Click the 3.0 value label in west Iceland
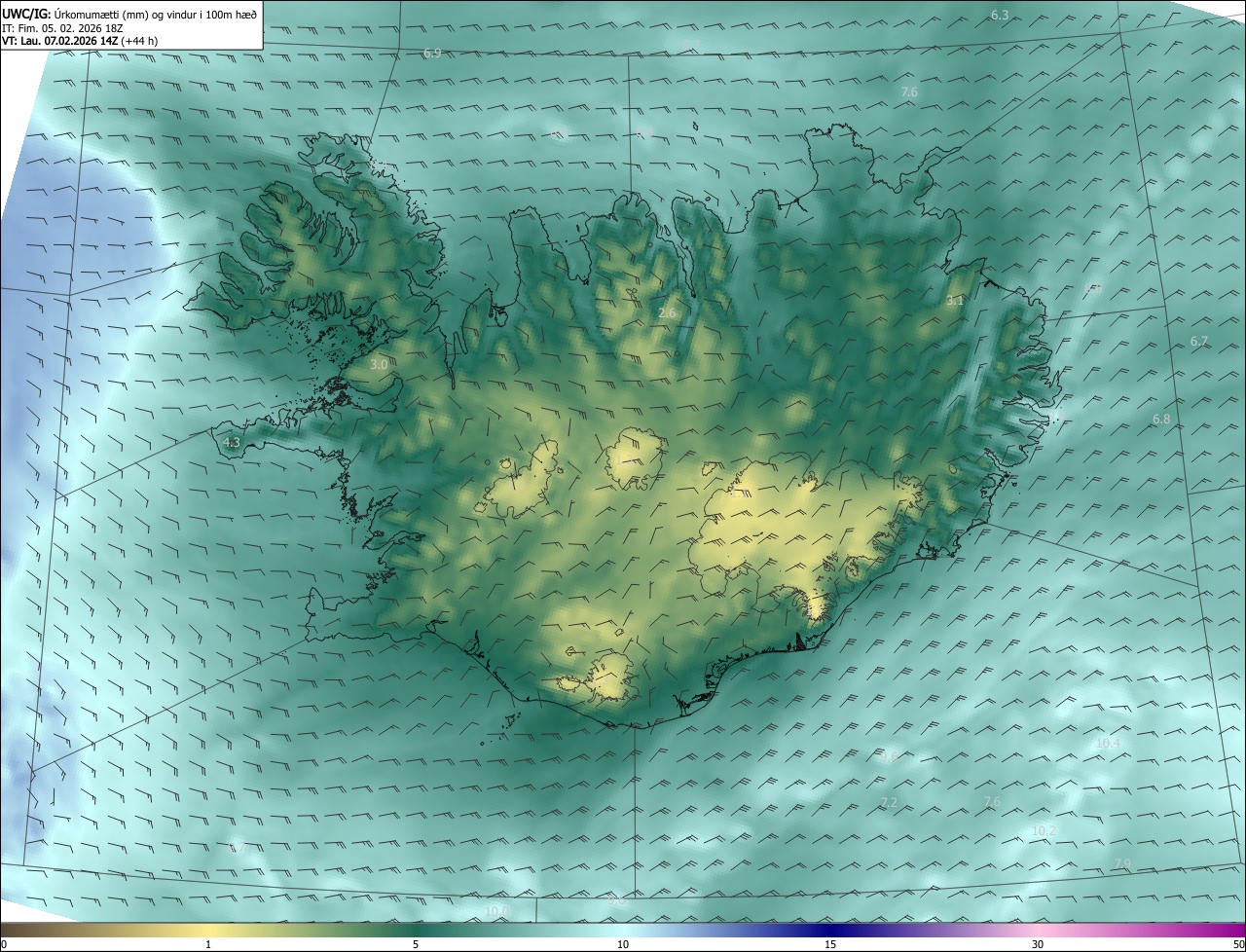Viewport: 1246px width, 952px height. [x=380, y=364]
